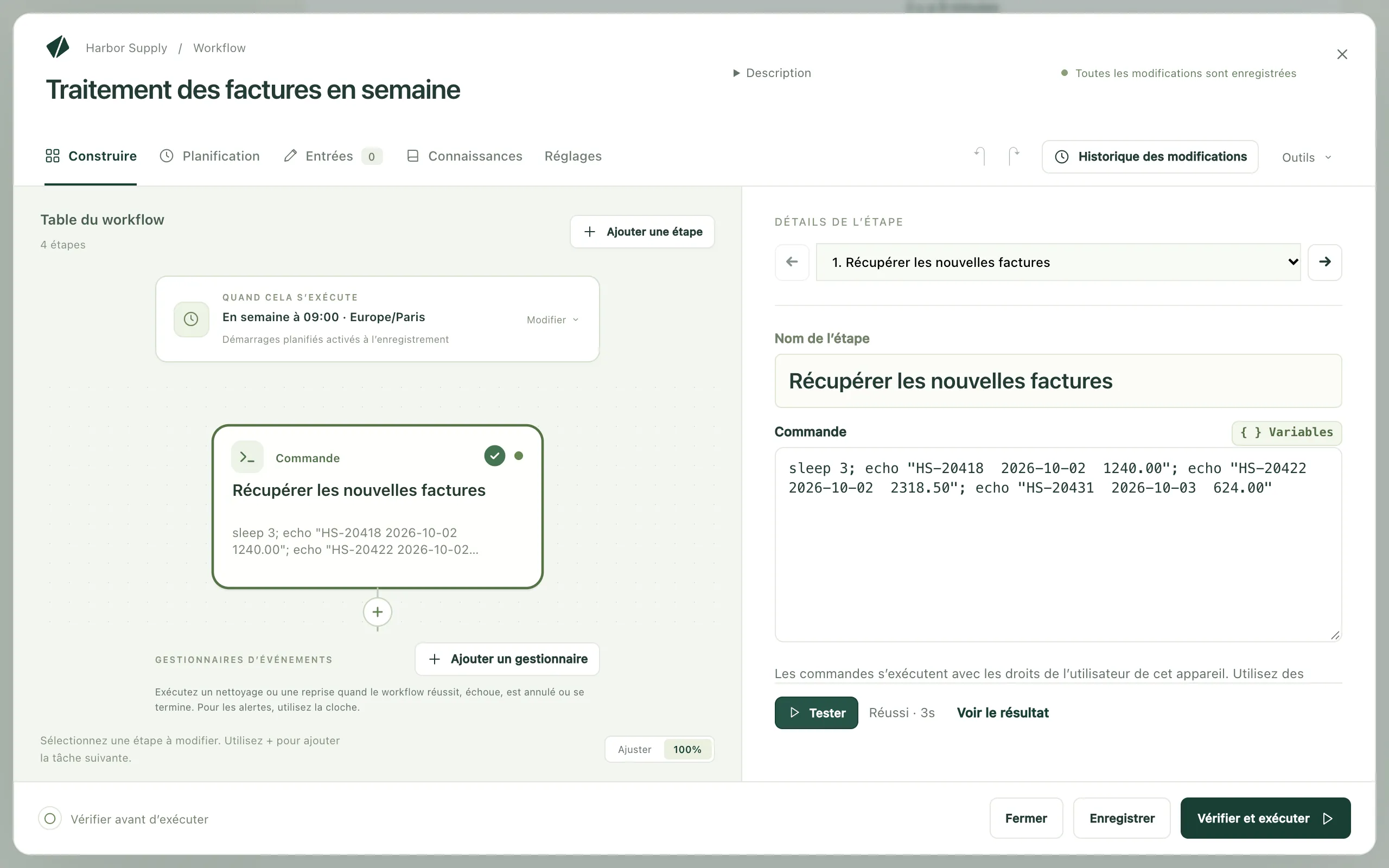Close the workflow dialog with X
1389x868 pixels.
click(x=1342, y=55)
